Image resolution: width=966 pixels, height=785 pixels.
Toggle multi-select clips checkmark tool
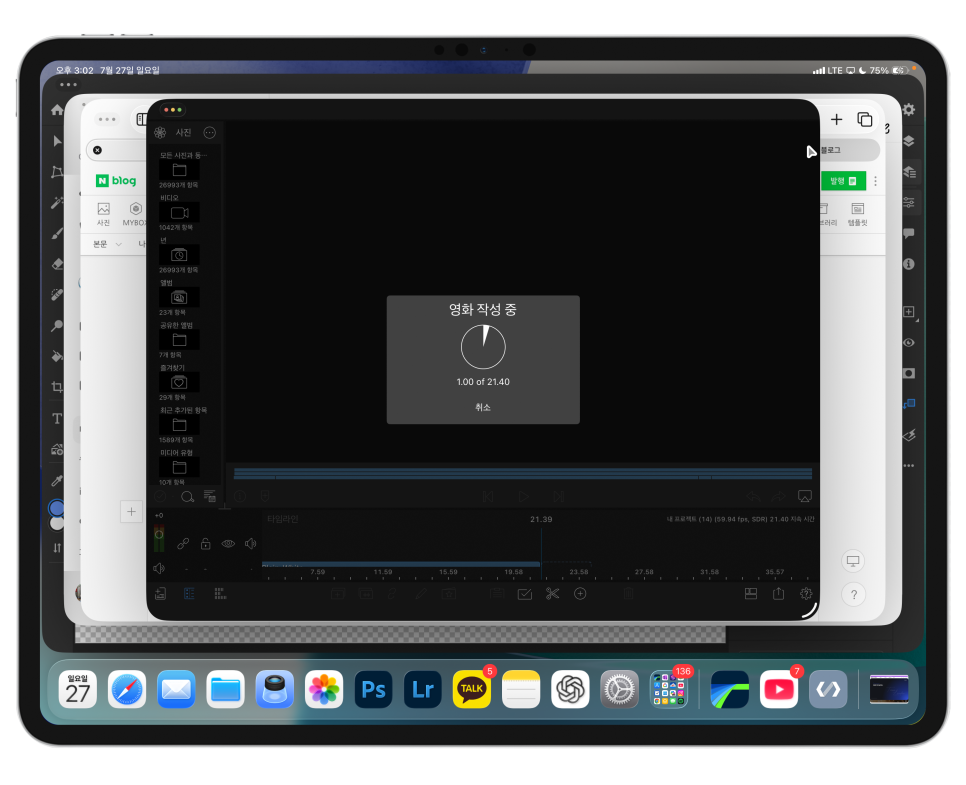[x=525, y=594]
